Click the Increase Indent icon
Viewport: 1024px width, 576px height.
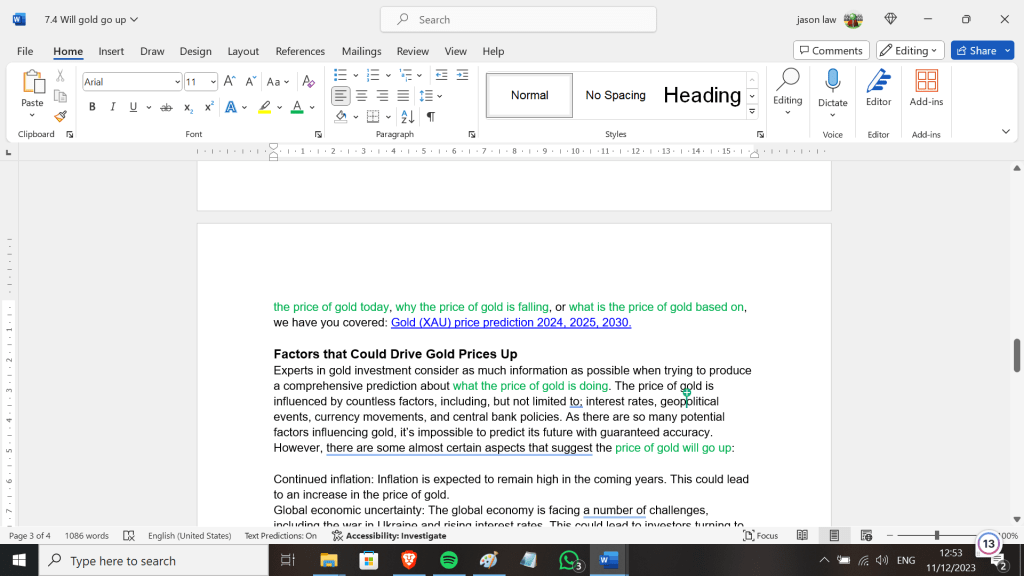[x=462, y=75]
